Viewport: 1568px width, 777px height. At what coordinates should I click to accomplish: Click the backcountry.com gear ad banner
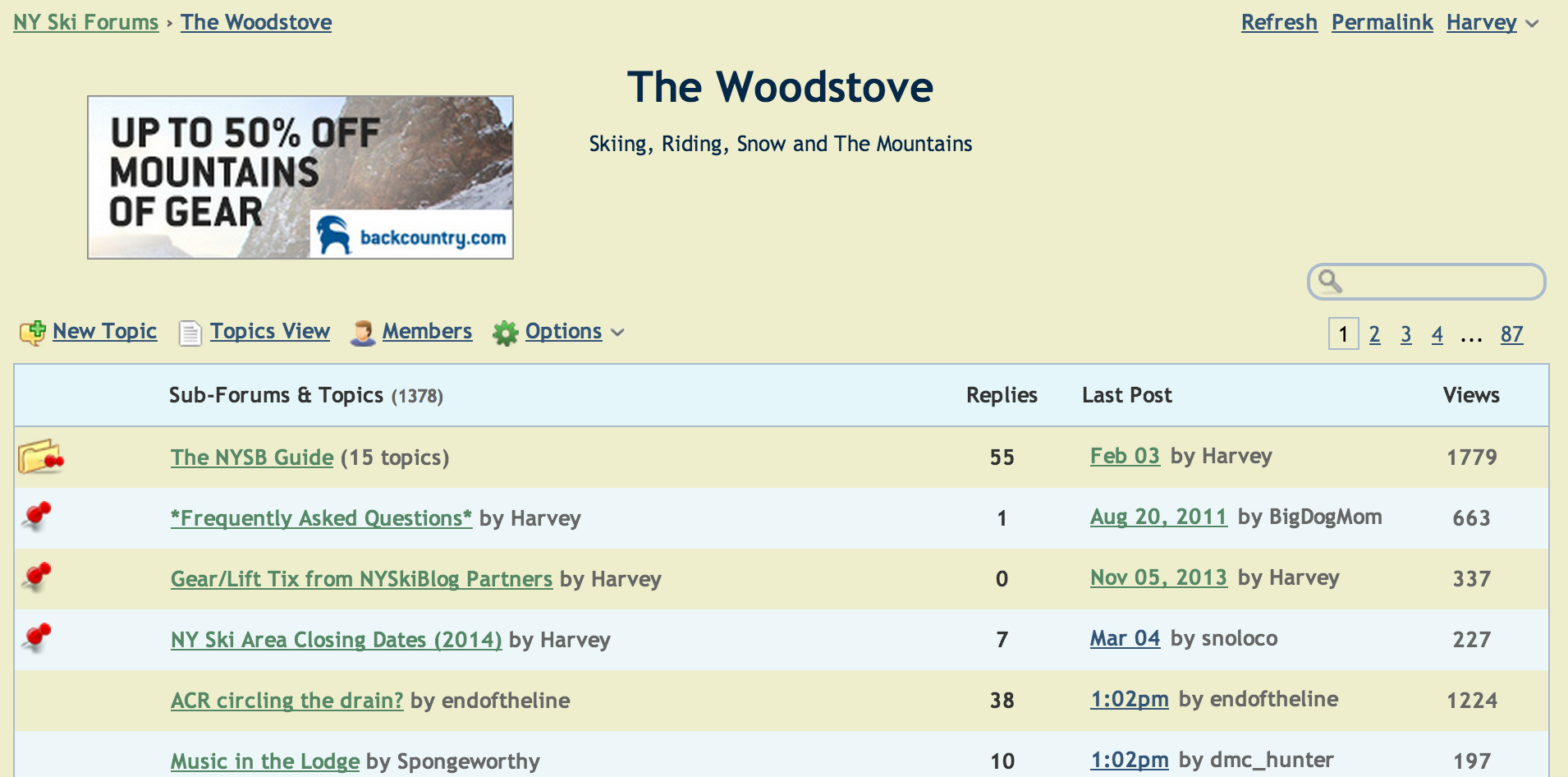click(300, 177)
